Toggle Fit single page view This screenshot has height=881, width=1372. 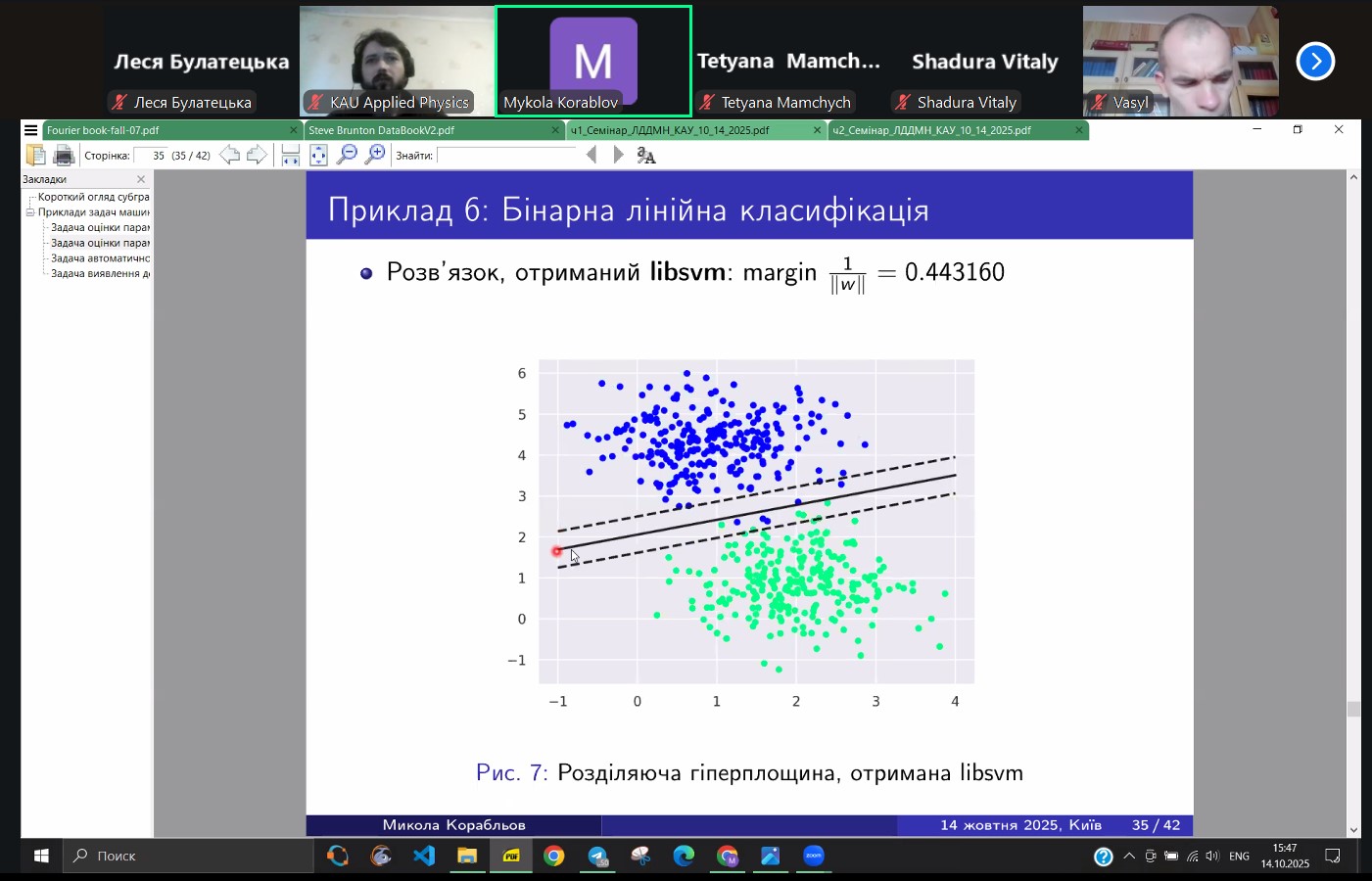318,155
